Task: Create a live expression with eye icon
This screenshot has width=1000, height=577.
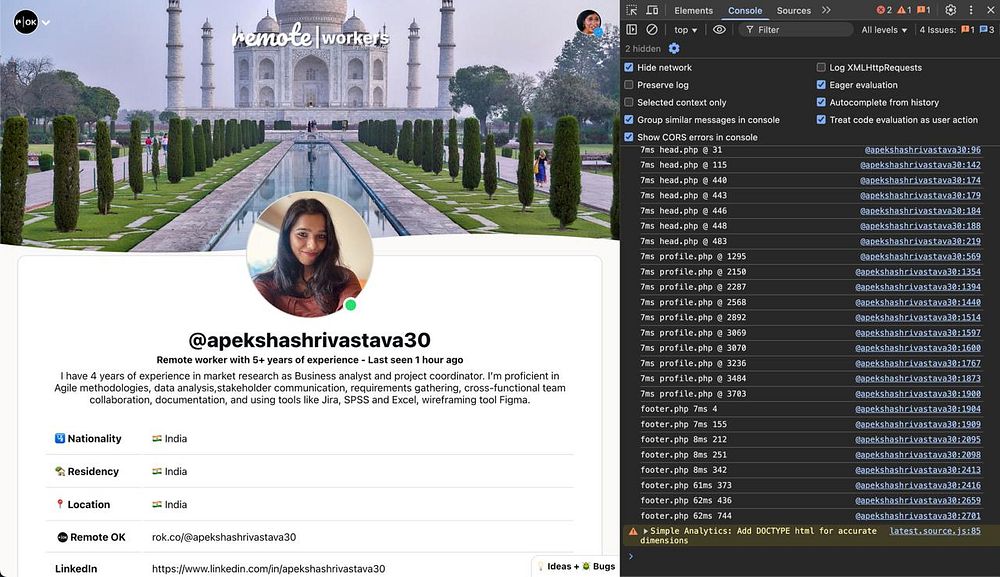Action: (x=719, y=30)
